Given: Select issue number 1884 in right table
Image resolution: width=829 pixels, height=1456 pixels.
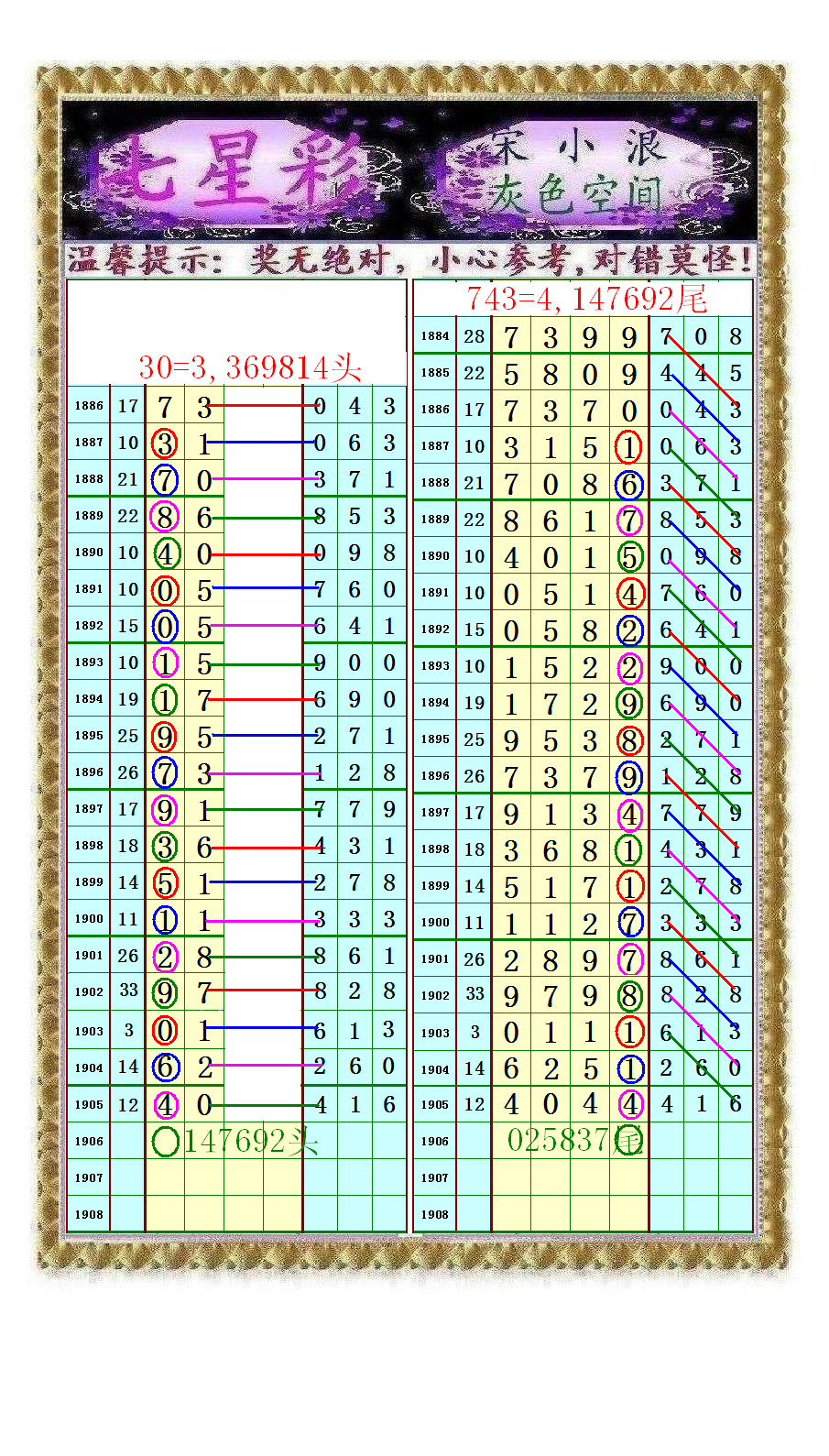Looking at the screenshot, I should pyautogui.click(x=435, y=336).
